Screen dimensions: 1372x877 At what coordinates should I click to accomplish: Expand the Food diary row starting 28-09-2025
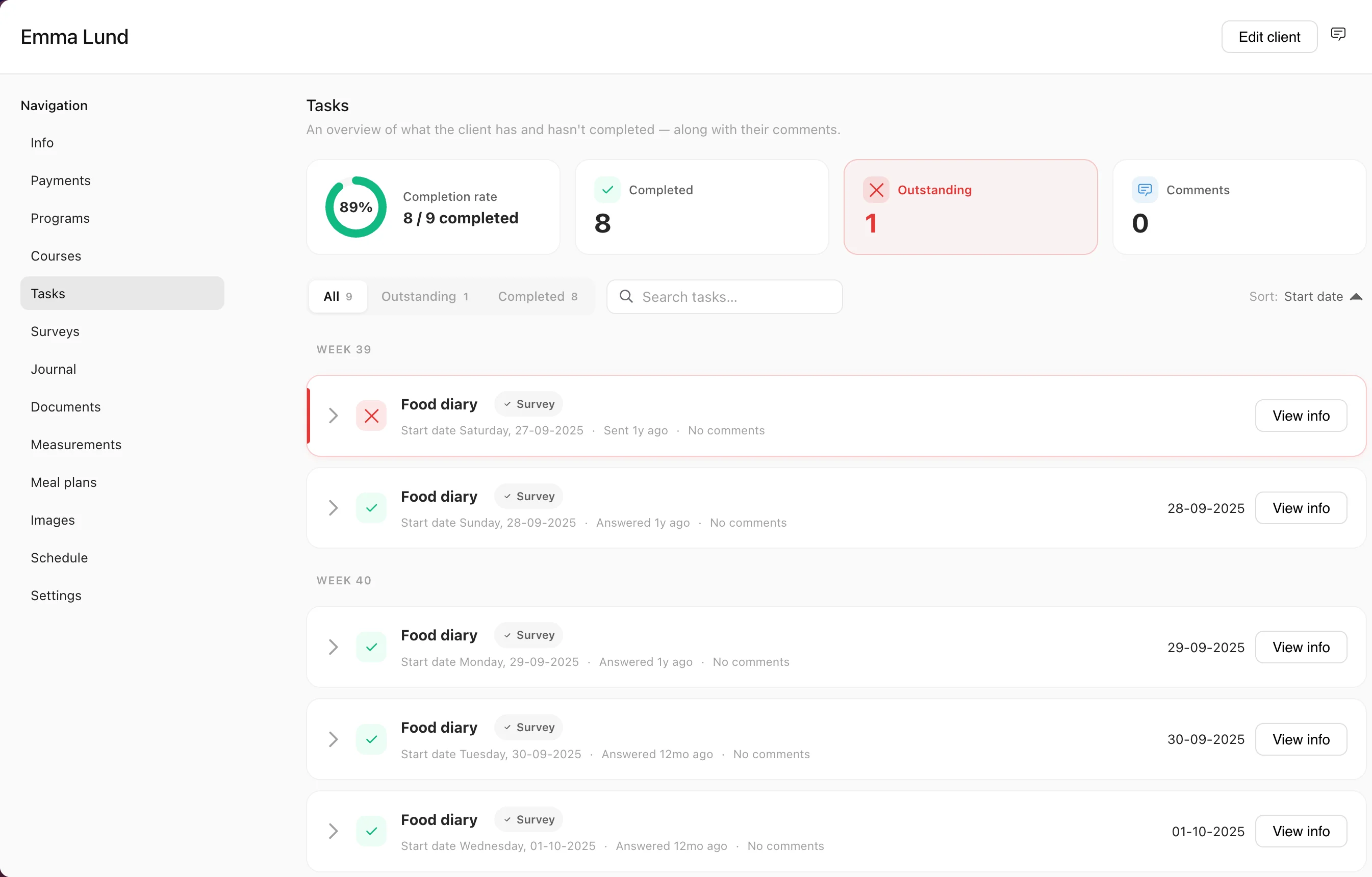coord(334,508)
